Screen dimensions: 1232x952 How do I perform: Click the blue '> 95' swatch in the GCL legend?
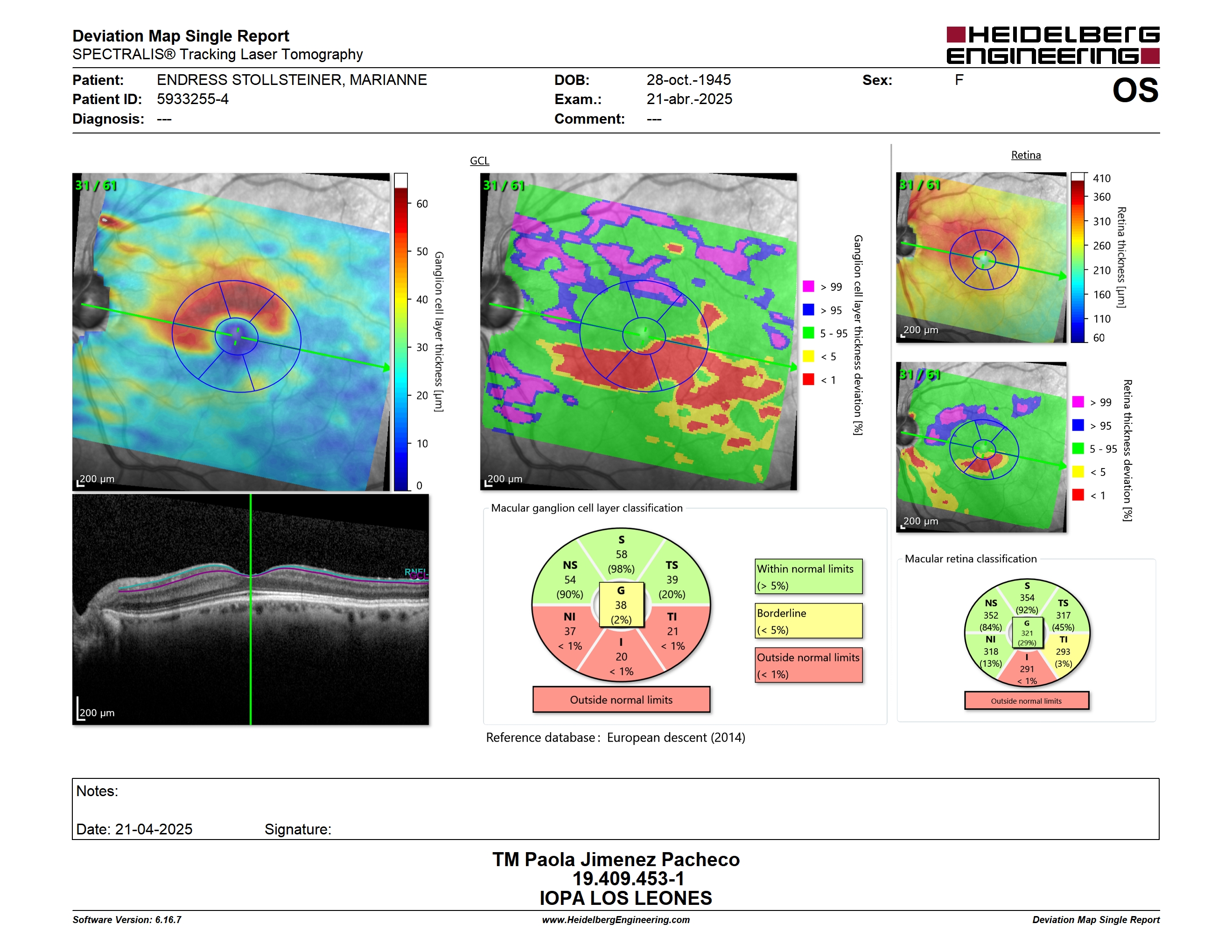(x=808, y=309)
